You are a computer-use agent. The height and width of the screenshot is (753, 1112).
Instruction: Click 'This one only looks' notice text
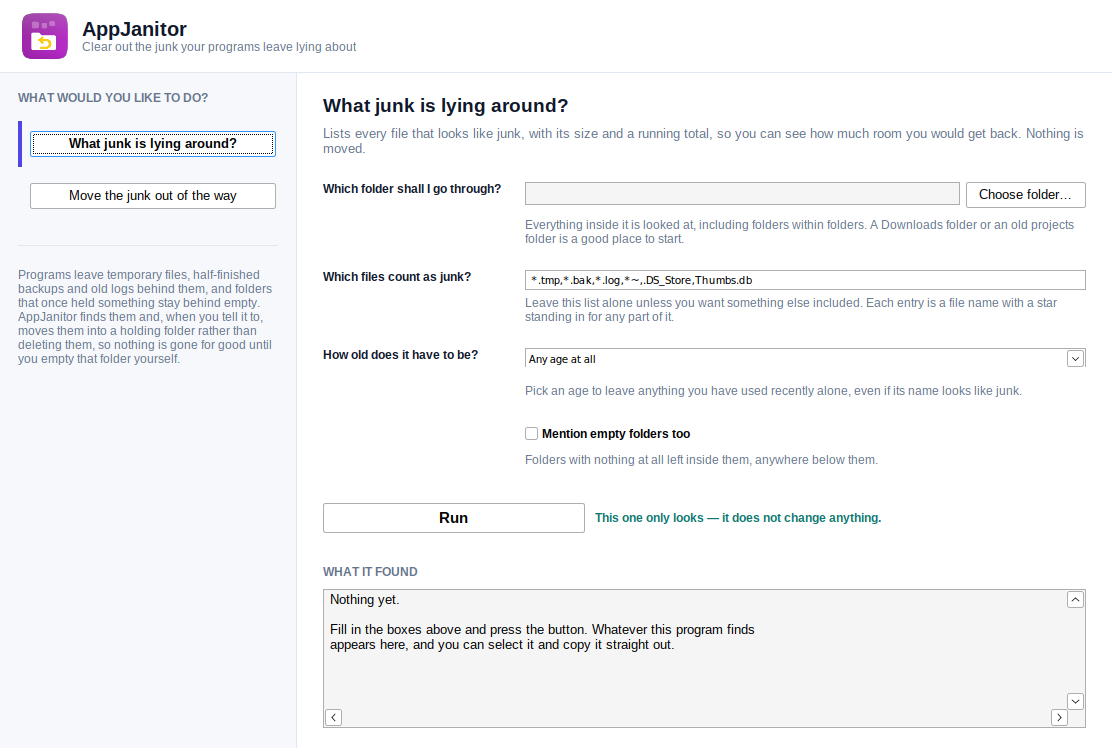[x=738, y=518]
